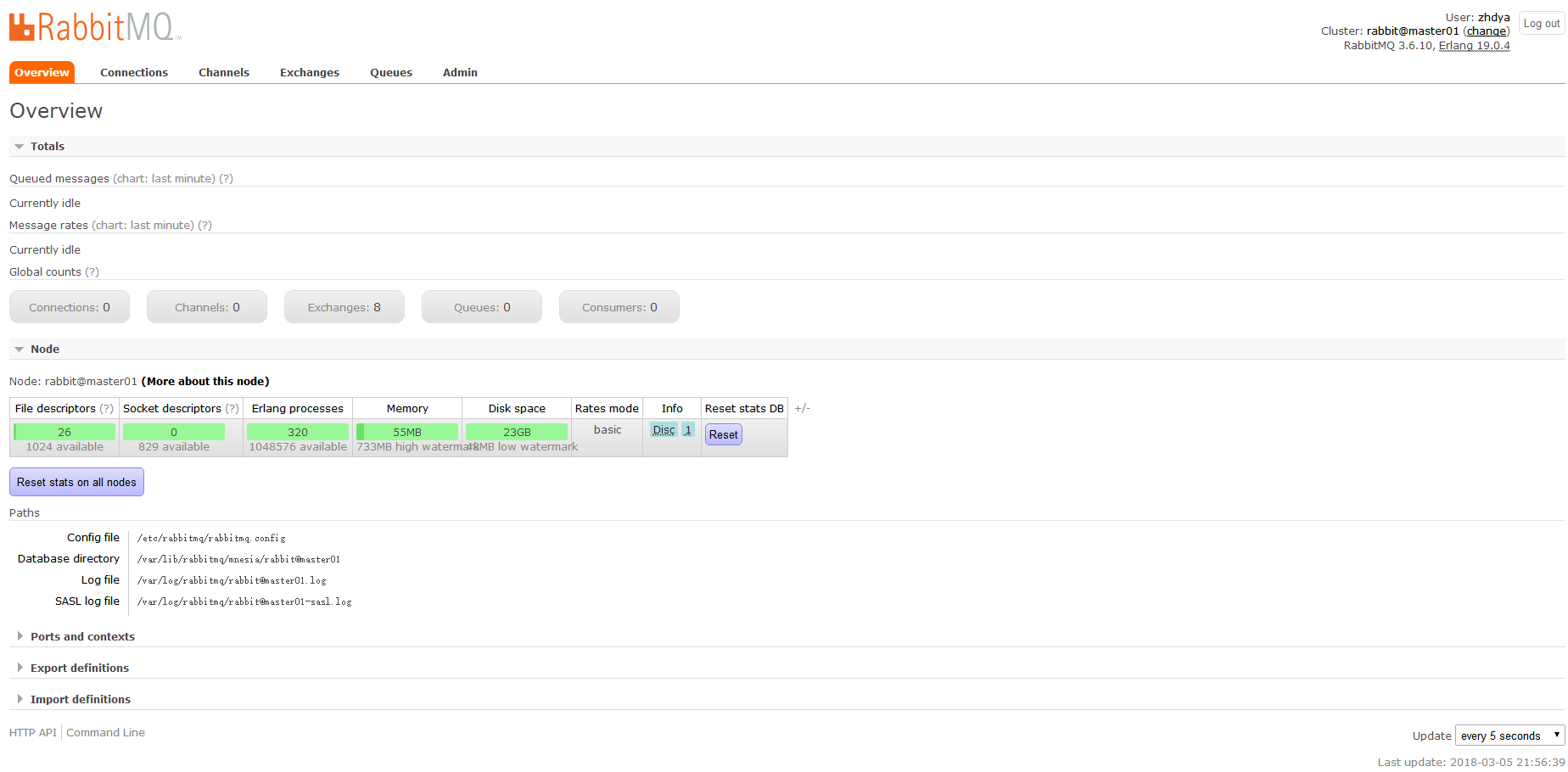1568x772 pixels.
Task: Click the 829 available text
Action: (x=174, y=447)
